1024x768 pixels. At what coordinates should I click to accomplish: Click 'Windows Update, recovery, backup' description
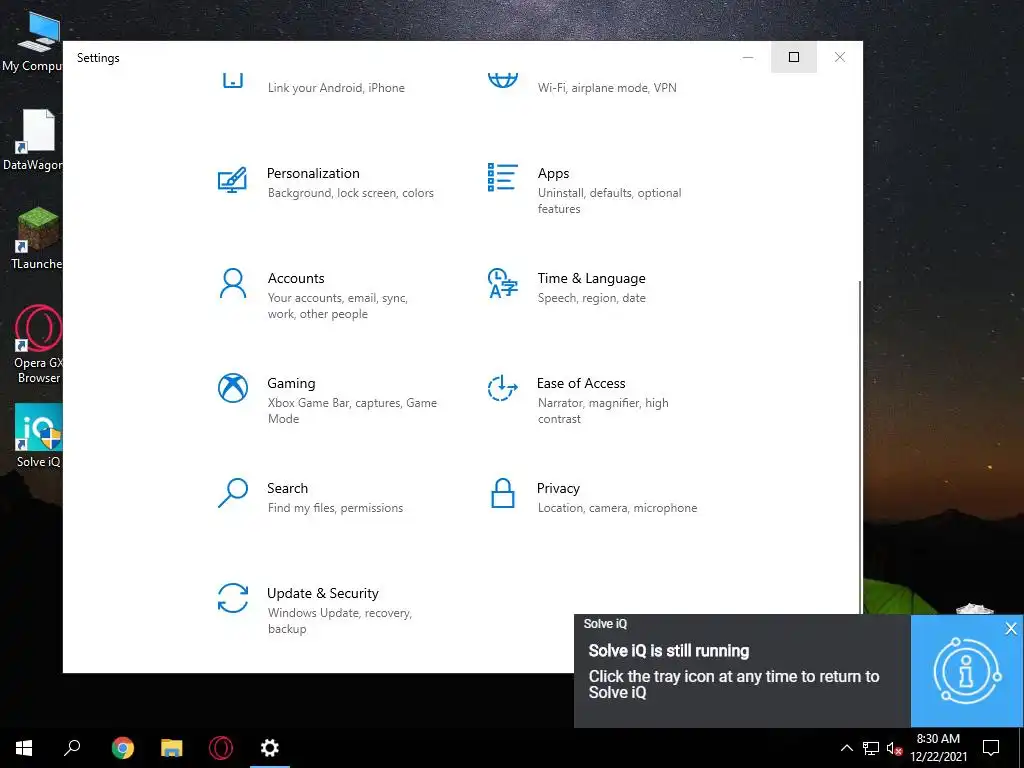coord(340,620)
